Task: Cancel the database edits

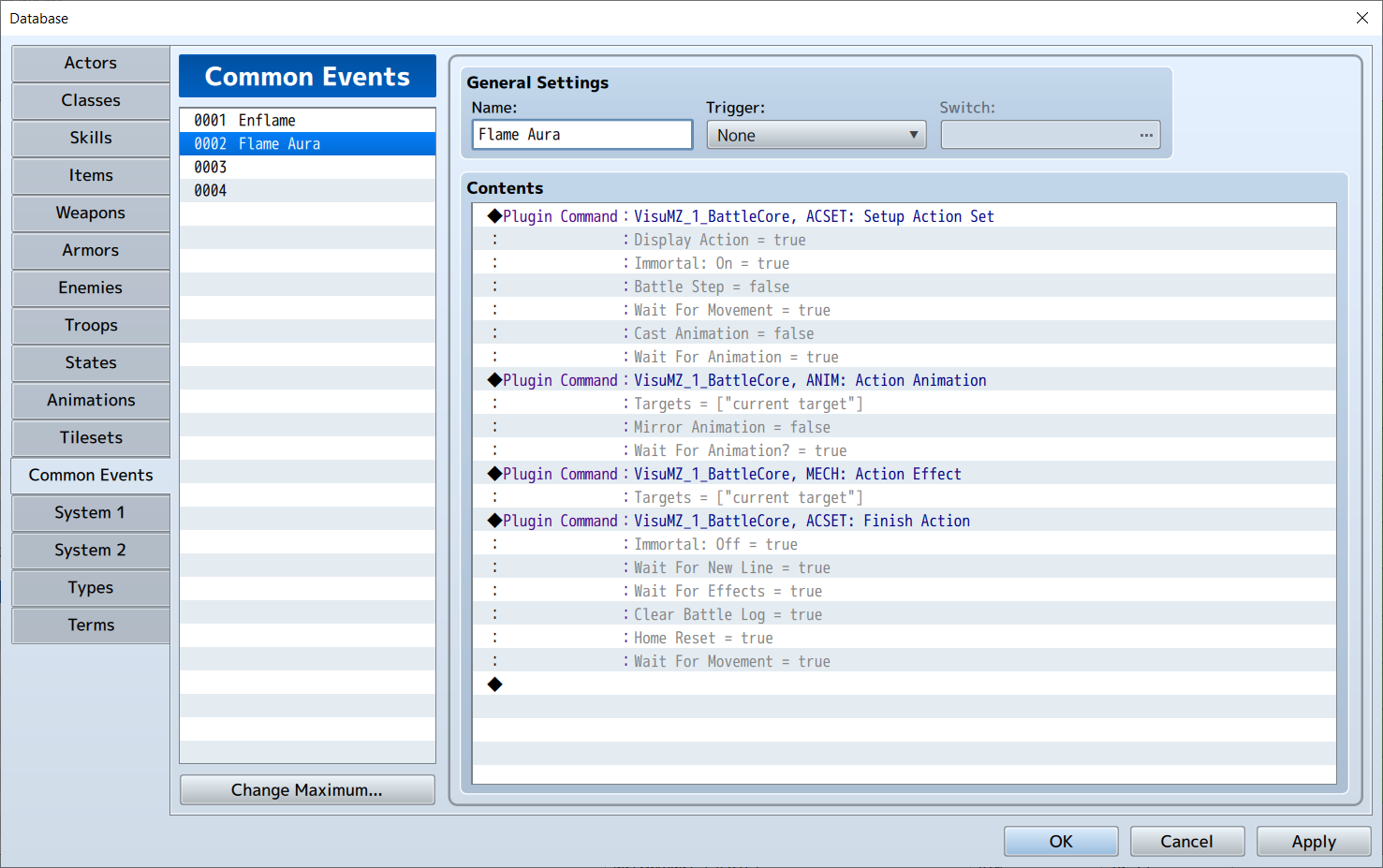Action: coord(1186,841)
